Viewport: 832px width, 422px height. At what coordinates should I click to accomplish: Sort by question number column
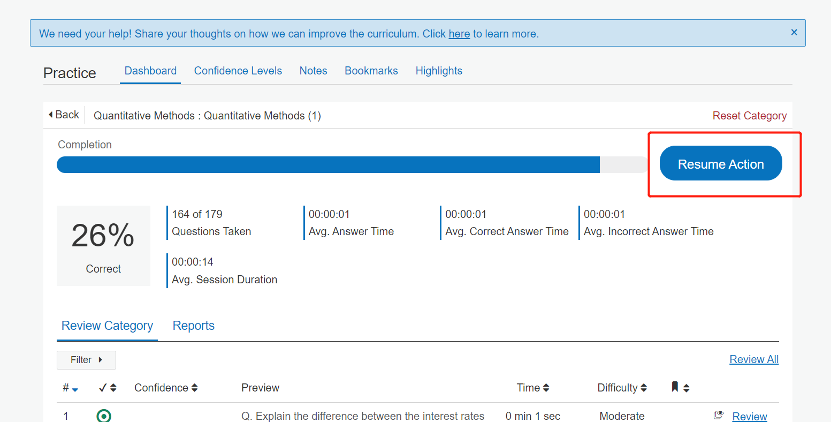[70, 388]
